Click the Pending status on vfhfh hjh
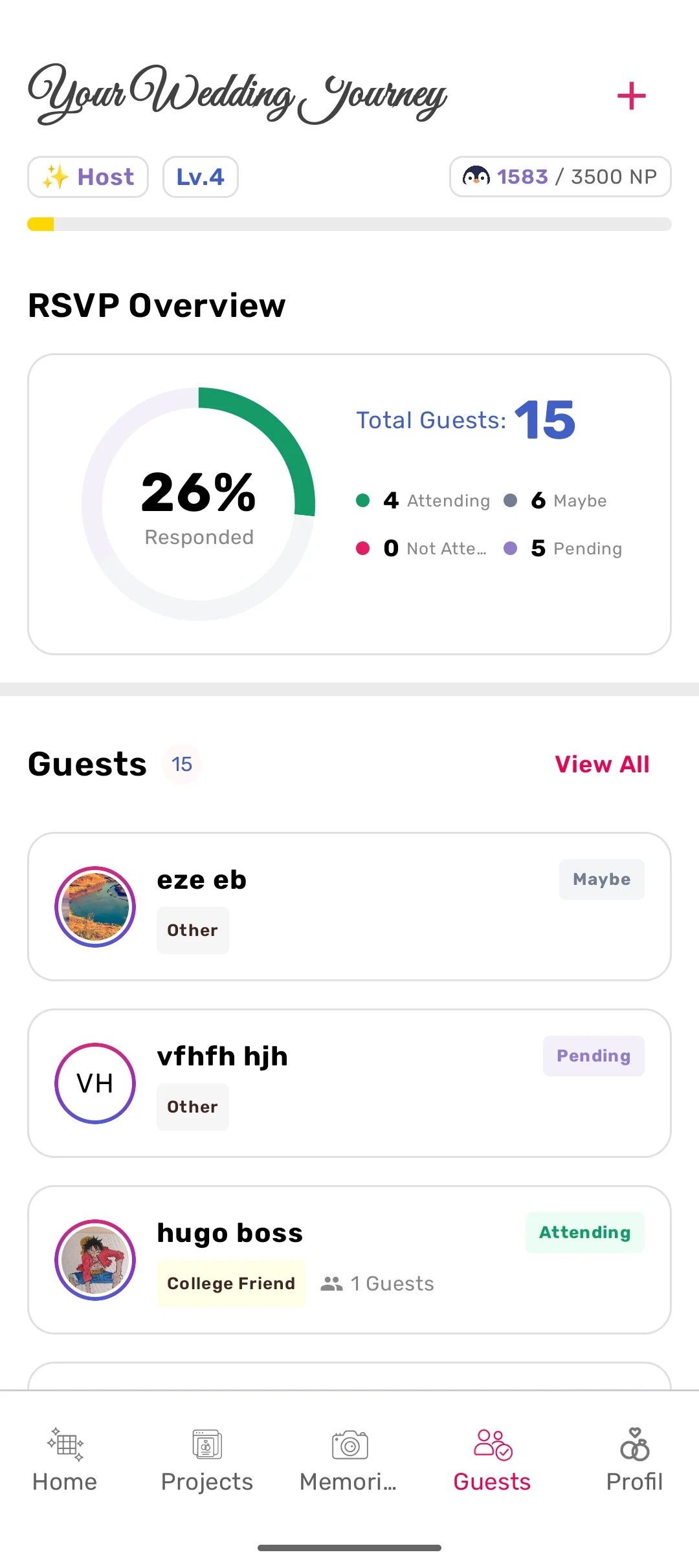This screenshot has height=1568, width=699. (x=594, y=1056)
